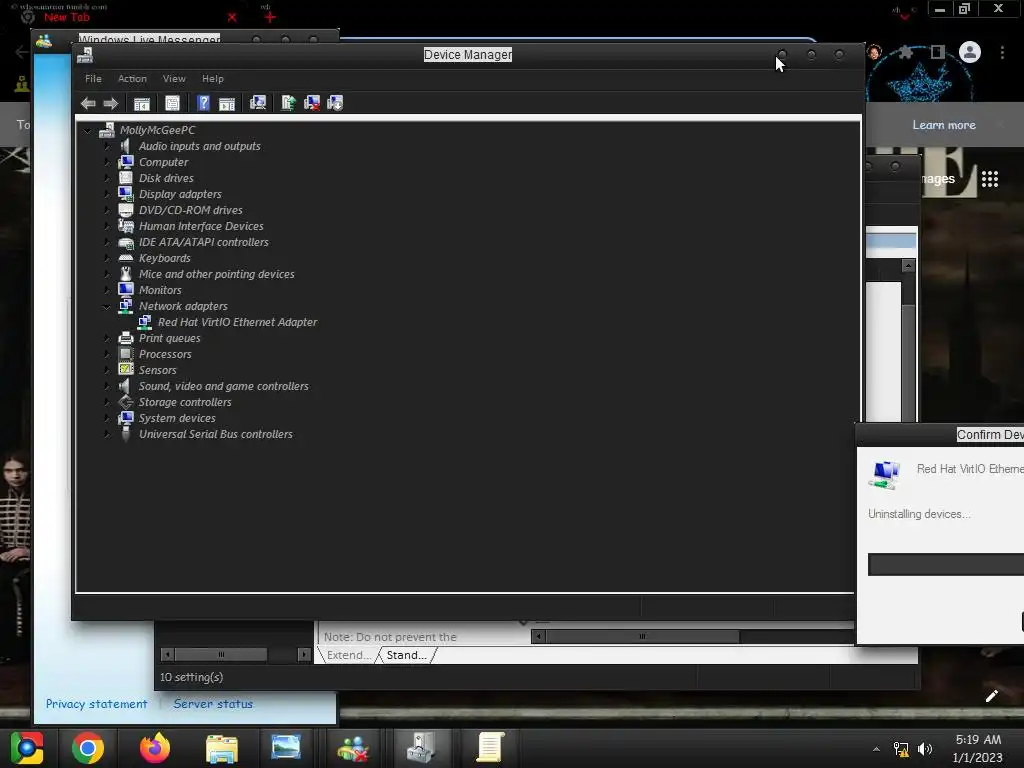
Task: Open Chrome's three-dot menu icon
Action: point(1002,52)
